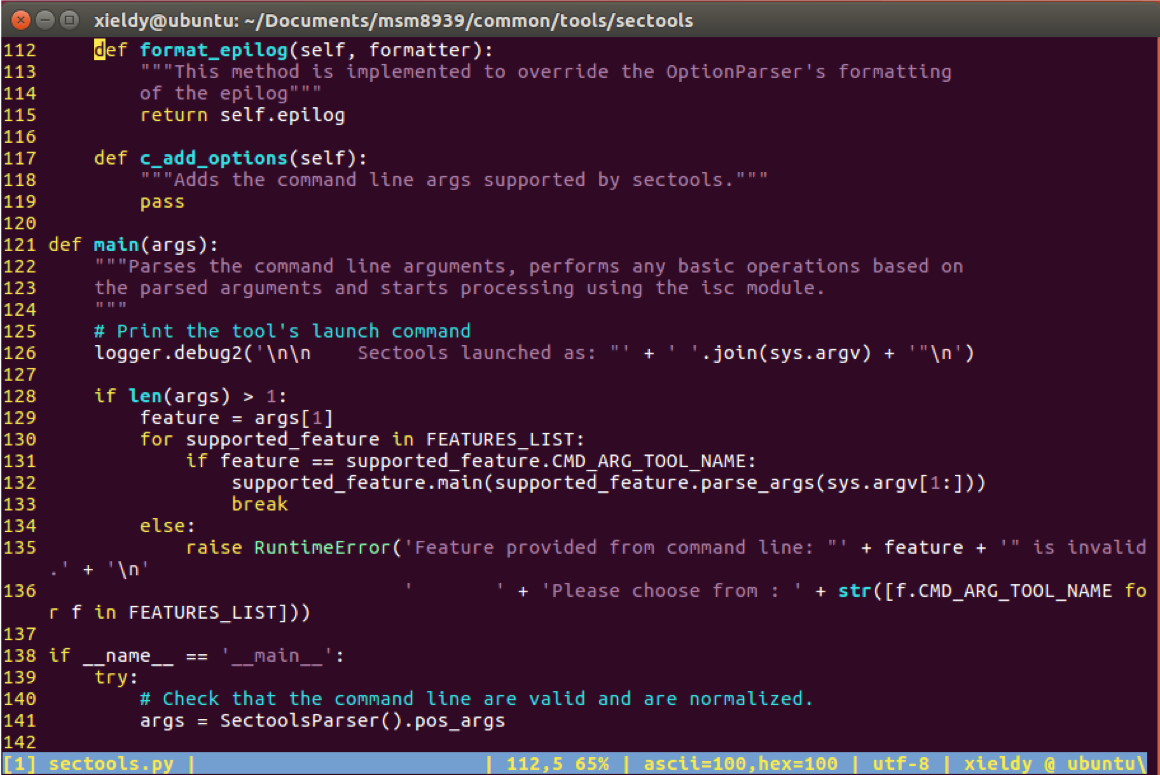
Task: Place cursor on 'format_epilog' function name
Action: (x=214, y=50)
